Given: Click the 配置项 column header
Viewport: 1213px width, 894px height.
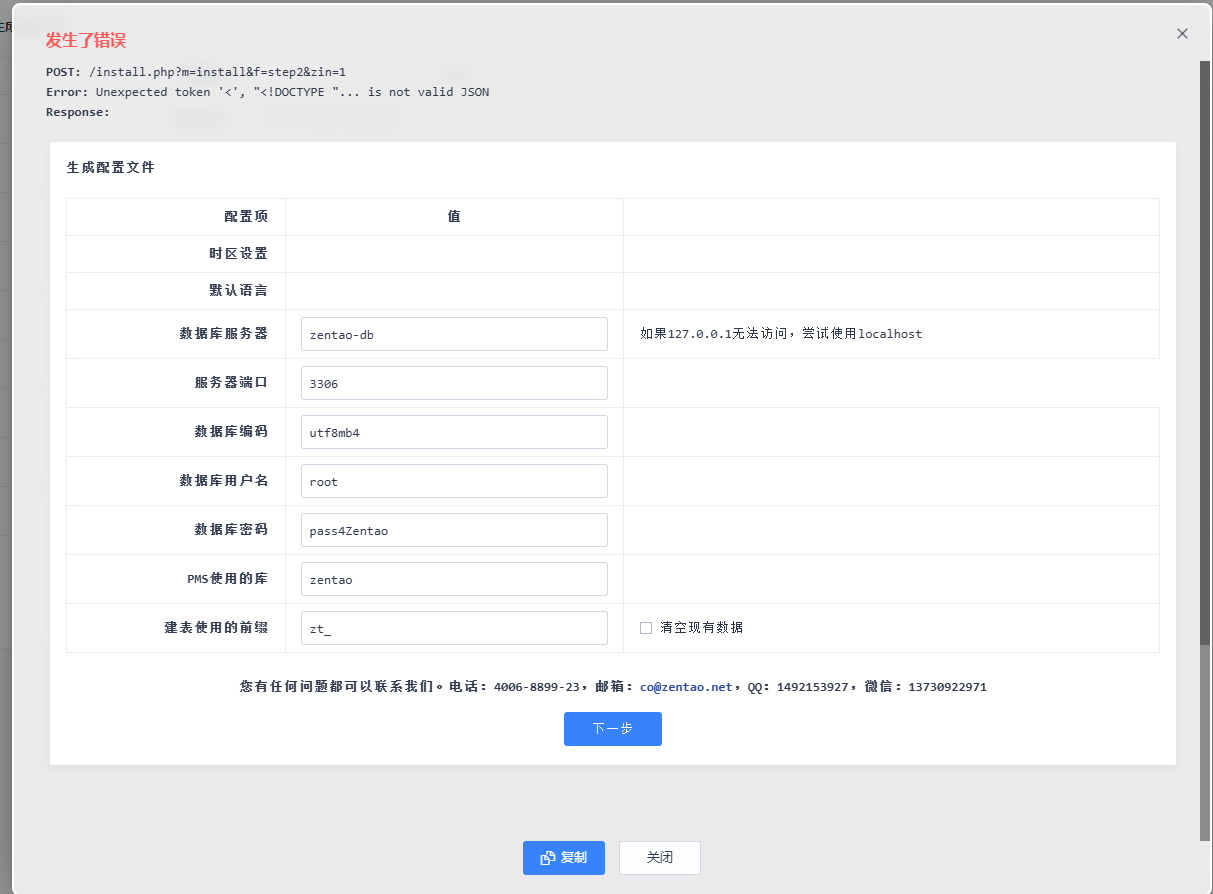Looking at the screenshot, I should [246, 216].
